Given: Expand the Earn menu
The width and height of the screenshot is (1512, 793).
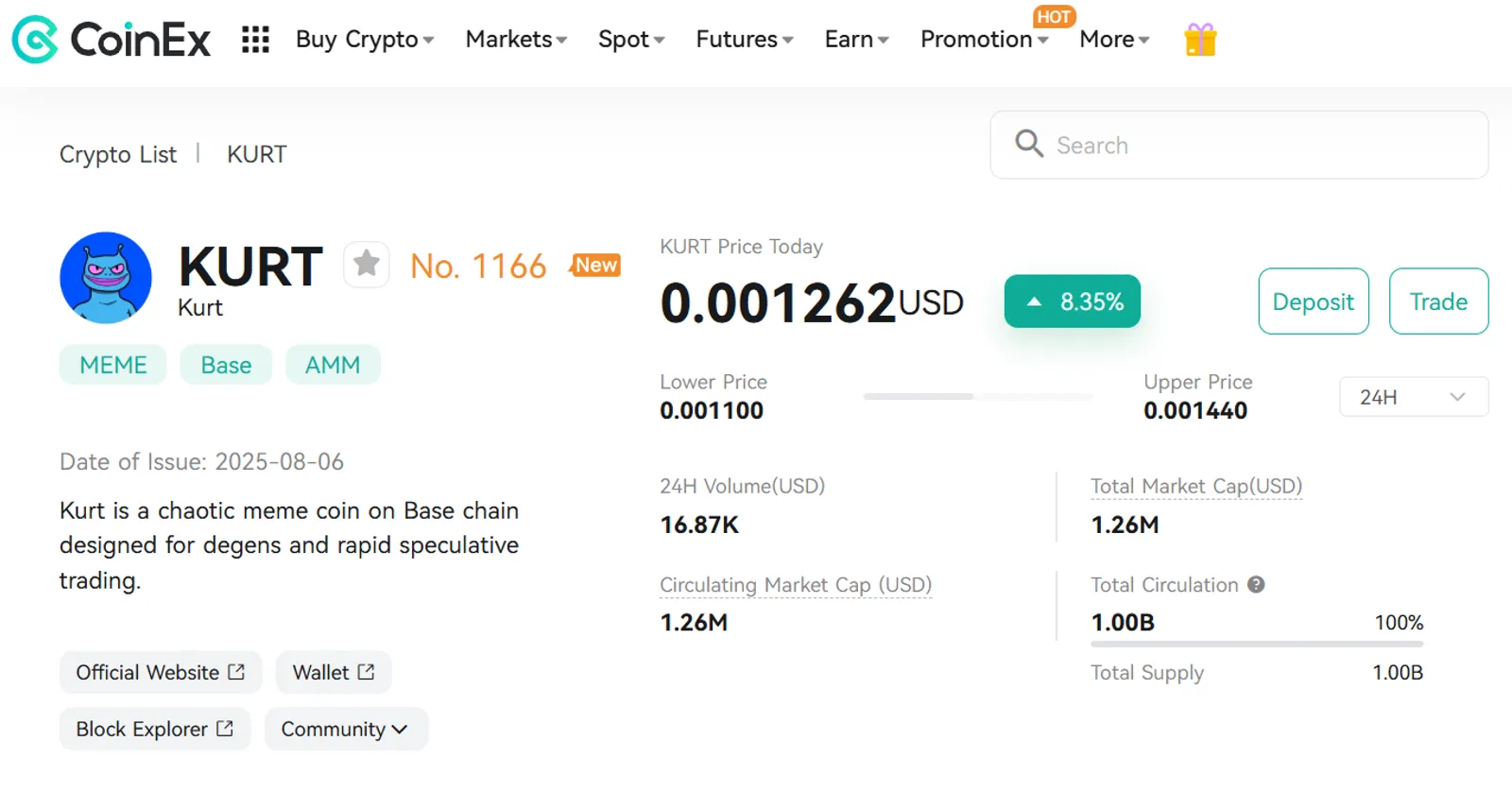Looking at the screenshot, I should [x=856, y=40].
